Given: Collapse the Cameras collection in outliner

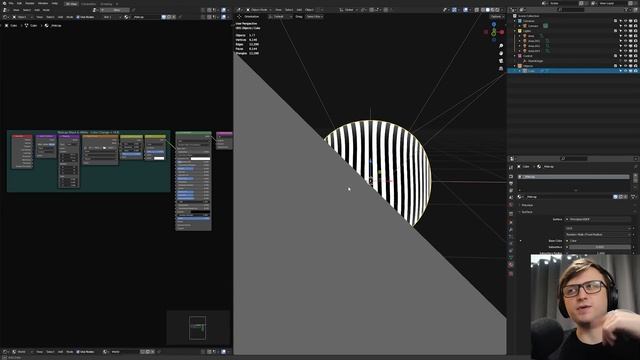Looking at the screenshot, I should [515, 21].
